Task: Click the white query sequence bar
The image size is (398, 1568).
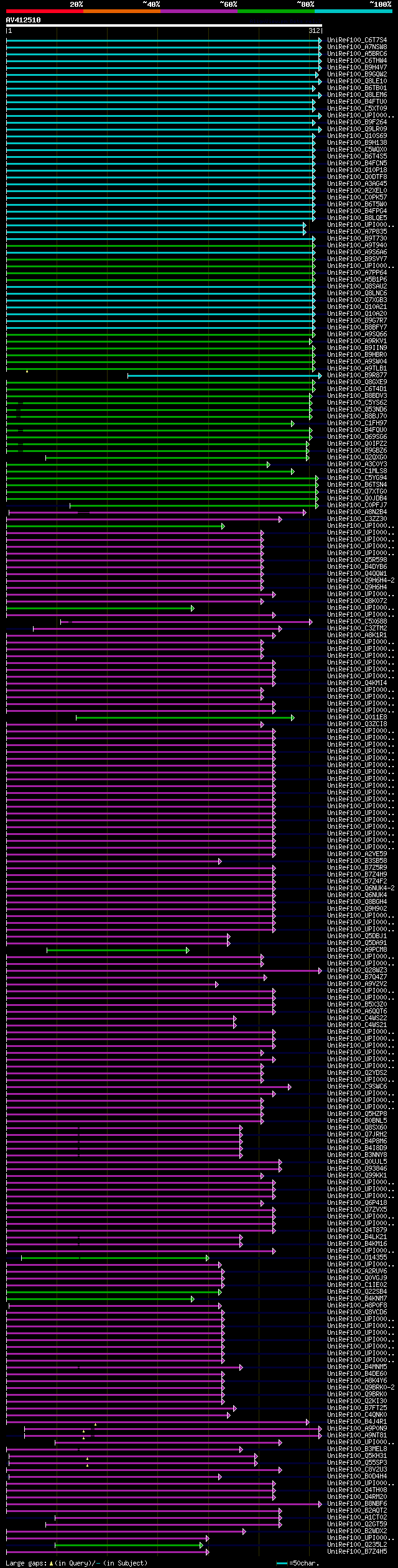Action: click(x=164, y=25)
